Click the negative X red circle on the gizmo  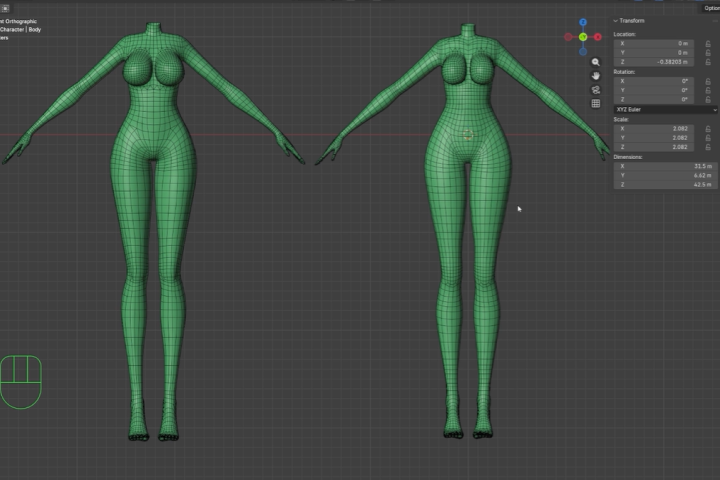[x=568, y=37]
